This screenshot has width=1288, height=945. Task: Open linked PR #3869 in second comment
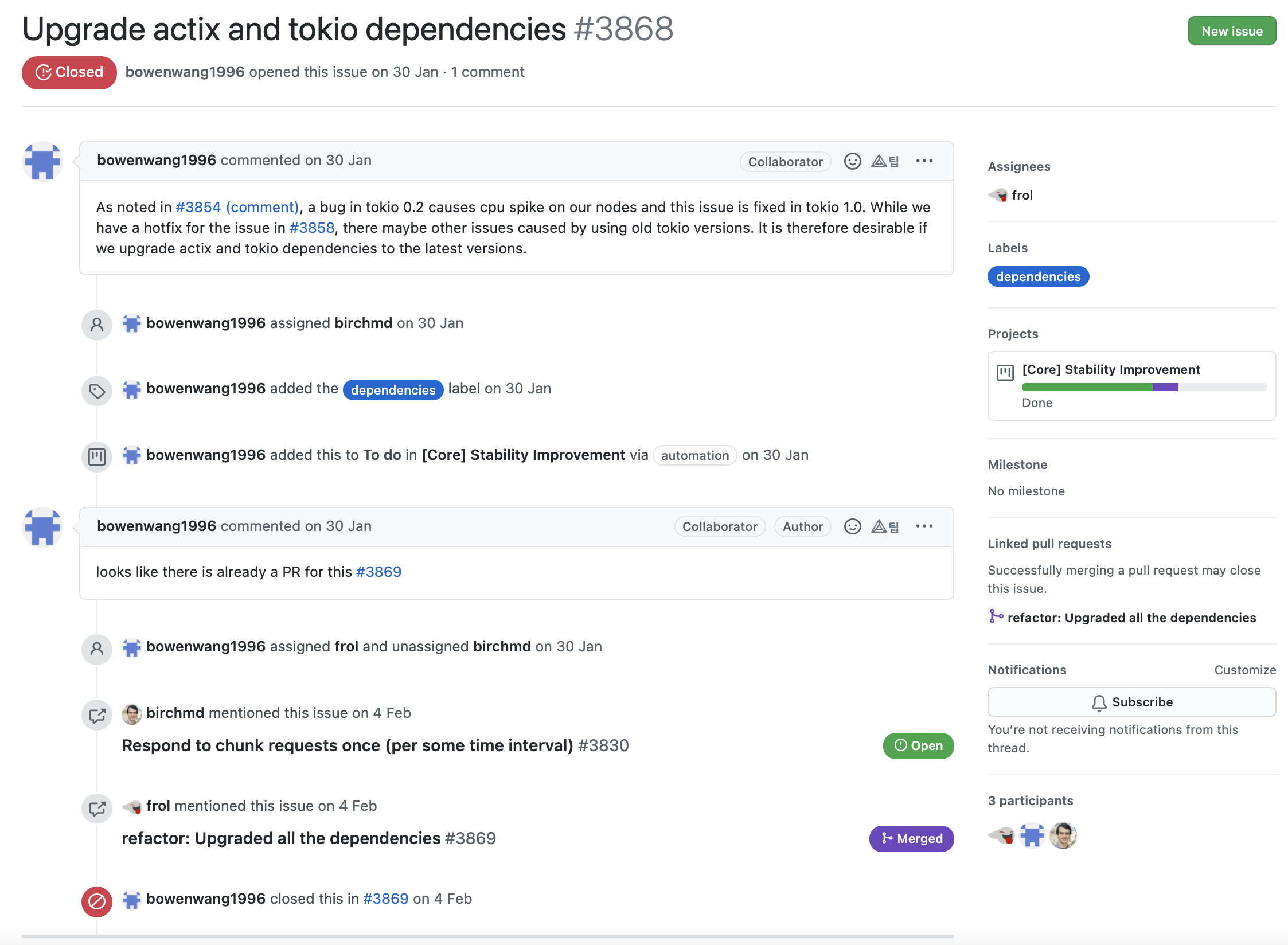(x=378, y=572)
